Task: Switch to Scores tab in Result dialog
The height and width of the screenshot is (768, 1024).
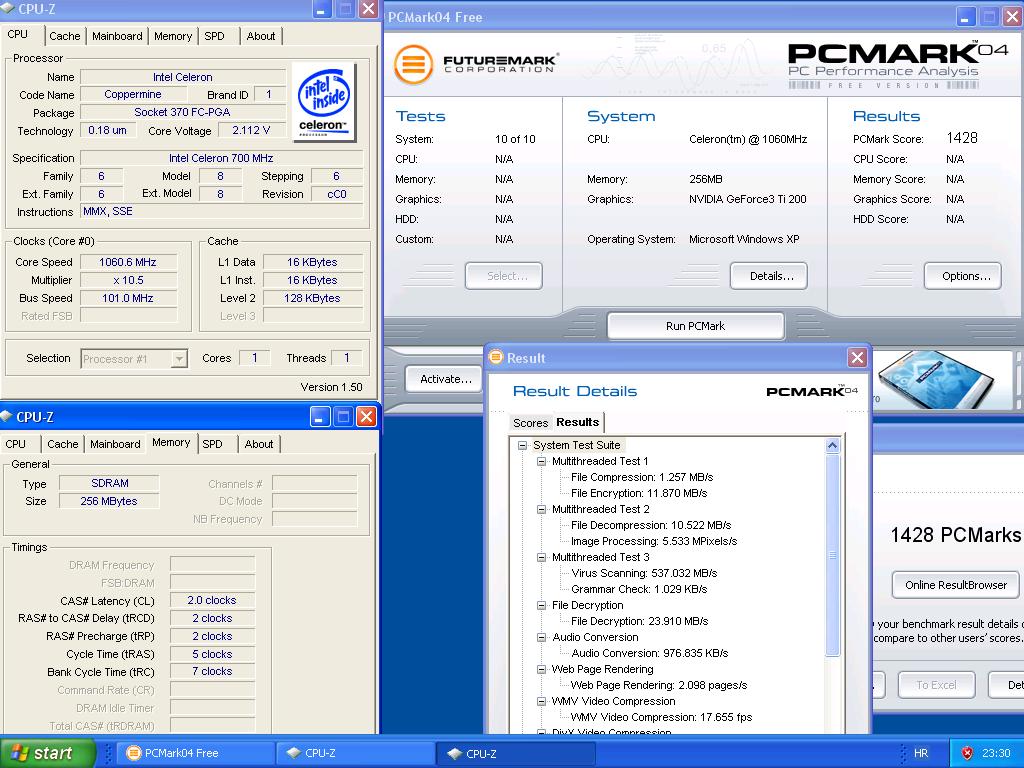Action: pos(530,423)
